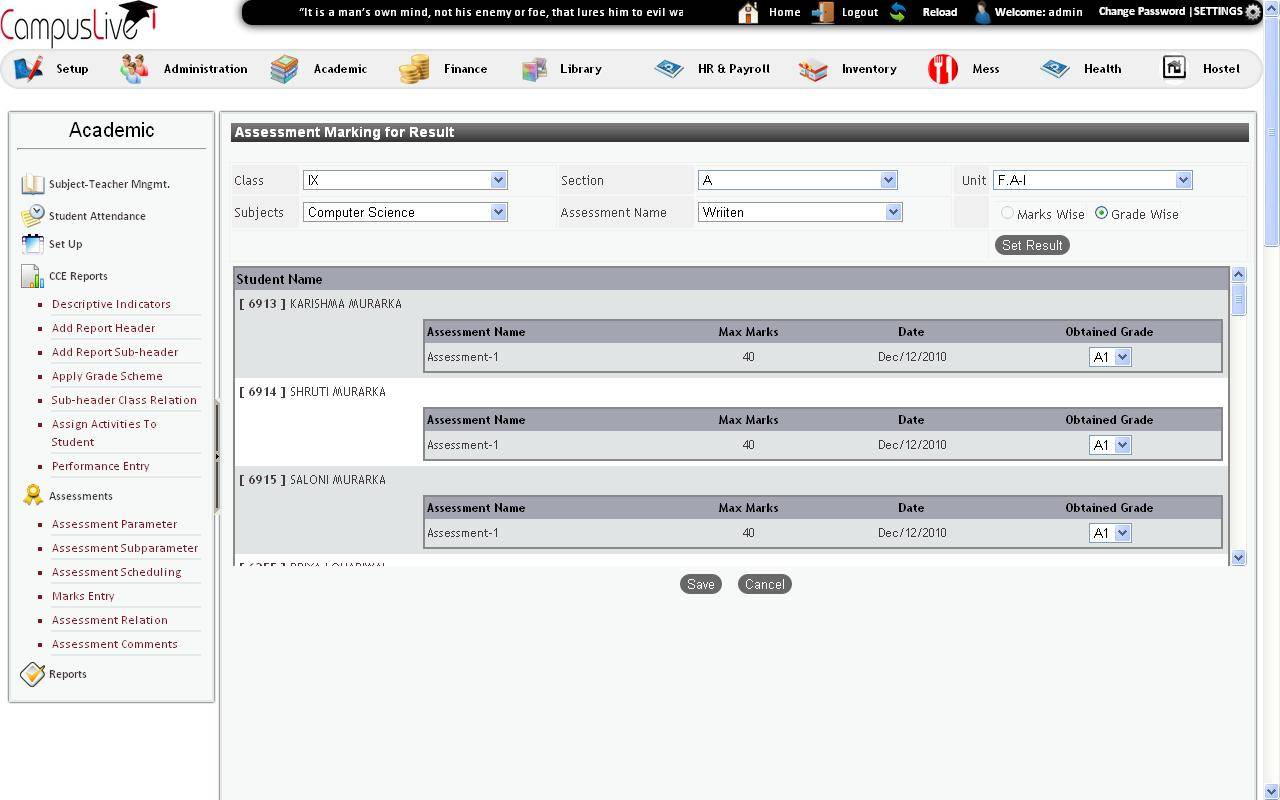Open the Descriptive Indicators link
The height and width of the screenshot is (800, 1280).
tap(111, 304)
